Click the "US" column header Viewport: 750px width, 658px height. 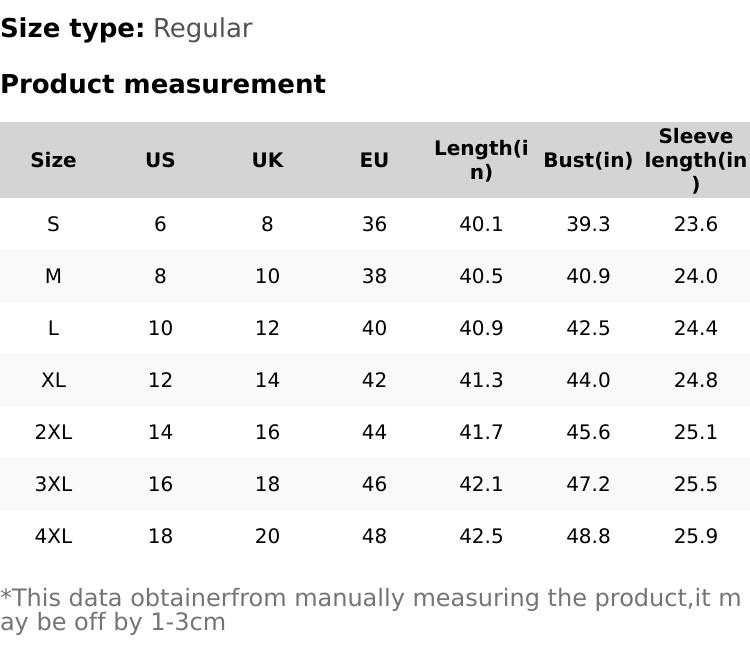coord(160,160)
